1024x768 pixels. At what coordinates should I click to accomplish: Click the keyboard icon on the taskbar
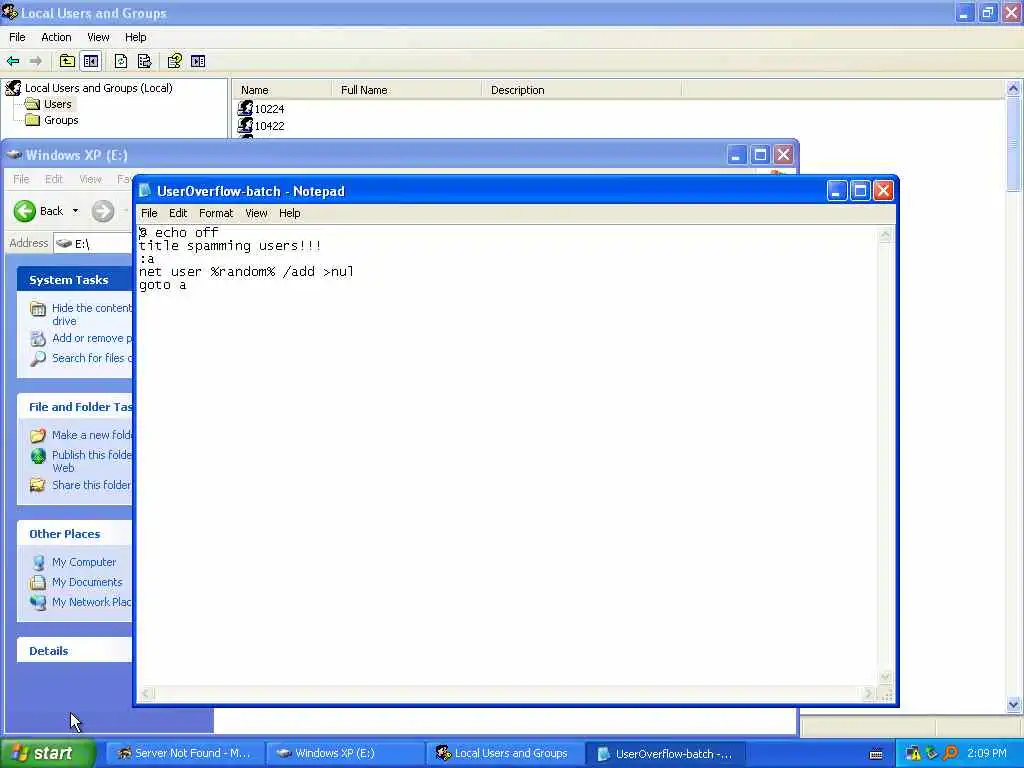pos(876,754)
